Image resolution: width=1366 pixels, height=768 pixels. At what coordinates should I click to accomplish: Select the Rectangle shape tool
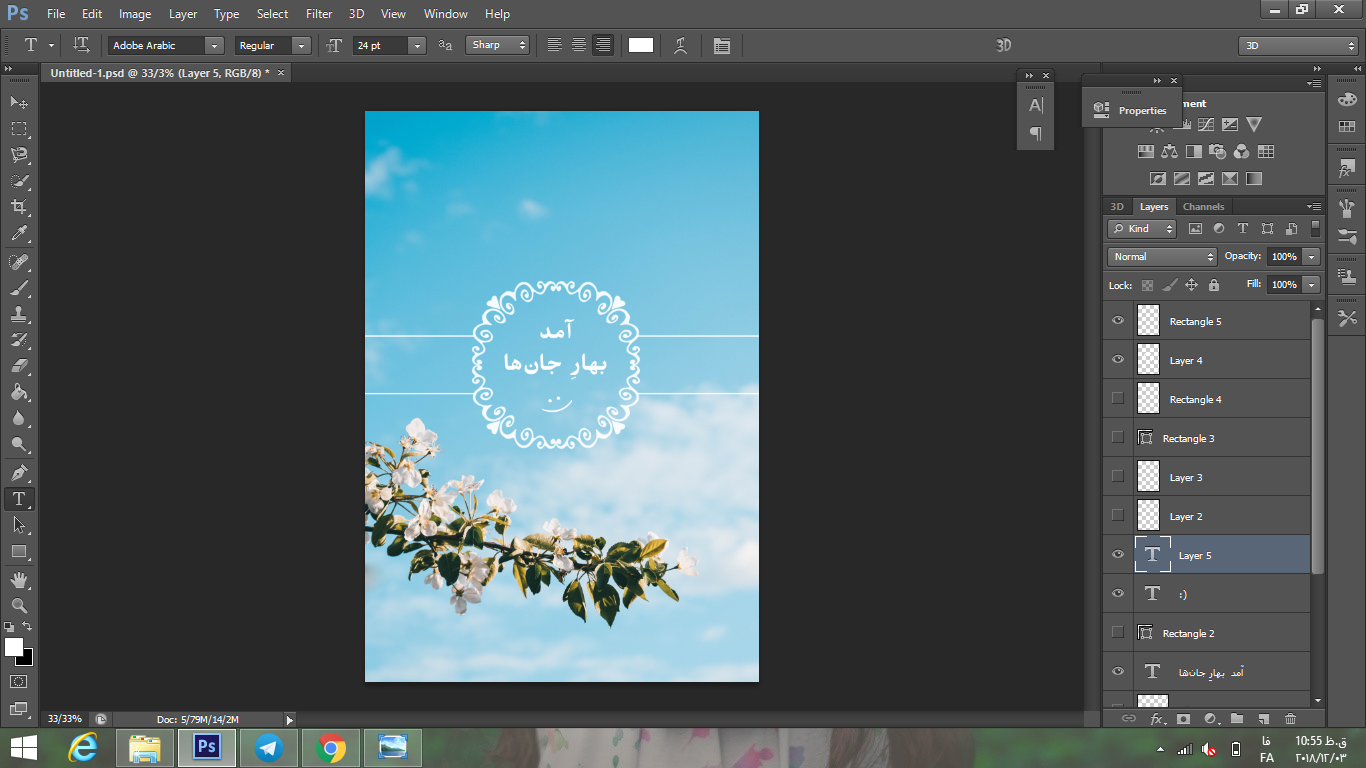point(19,551)
